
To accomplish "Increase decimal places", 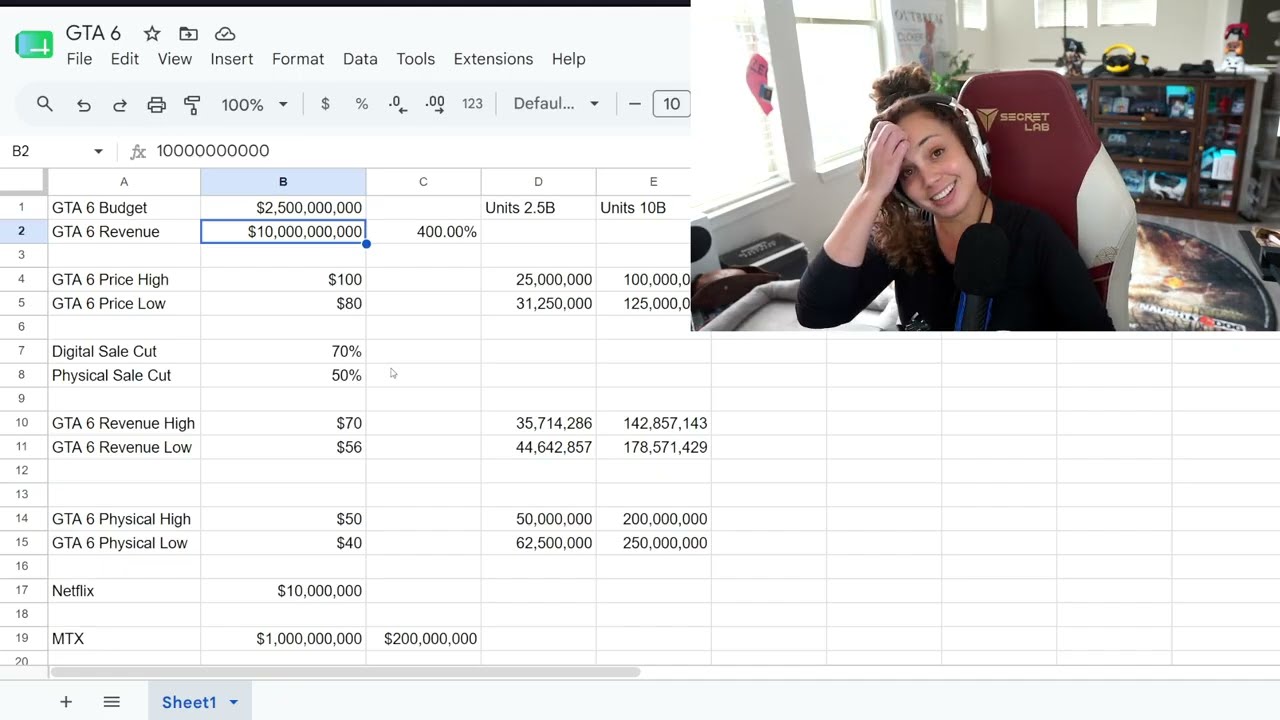I will point(435,104).
